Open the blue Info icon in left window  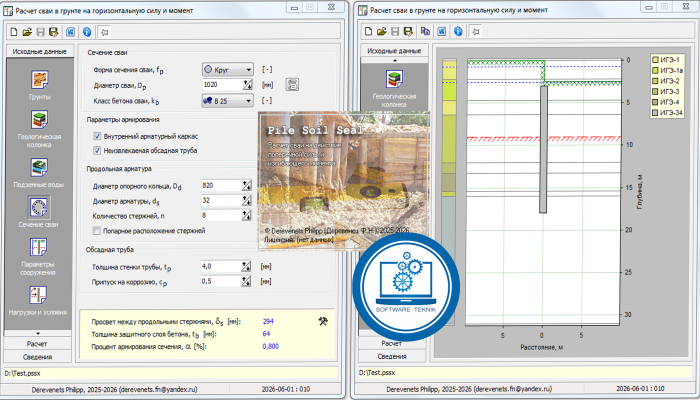[87, 32]
